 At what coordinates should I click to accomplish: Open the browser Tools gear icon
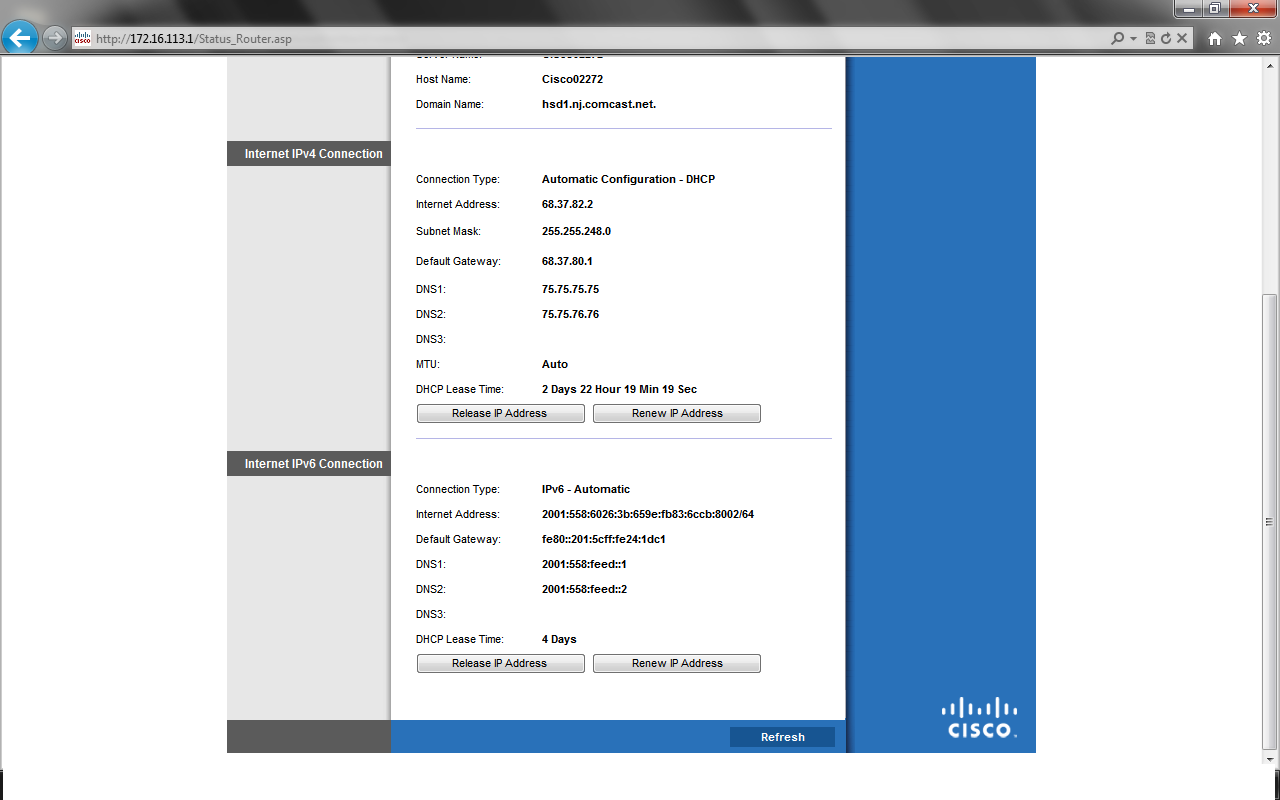(x=1263, y=39)
